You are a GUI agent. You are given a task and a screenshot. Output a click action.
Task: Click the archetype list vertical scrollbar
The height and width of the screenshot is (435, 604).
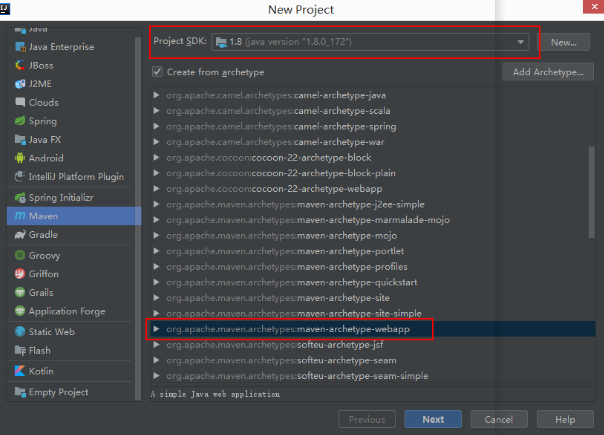point(592,192)
